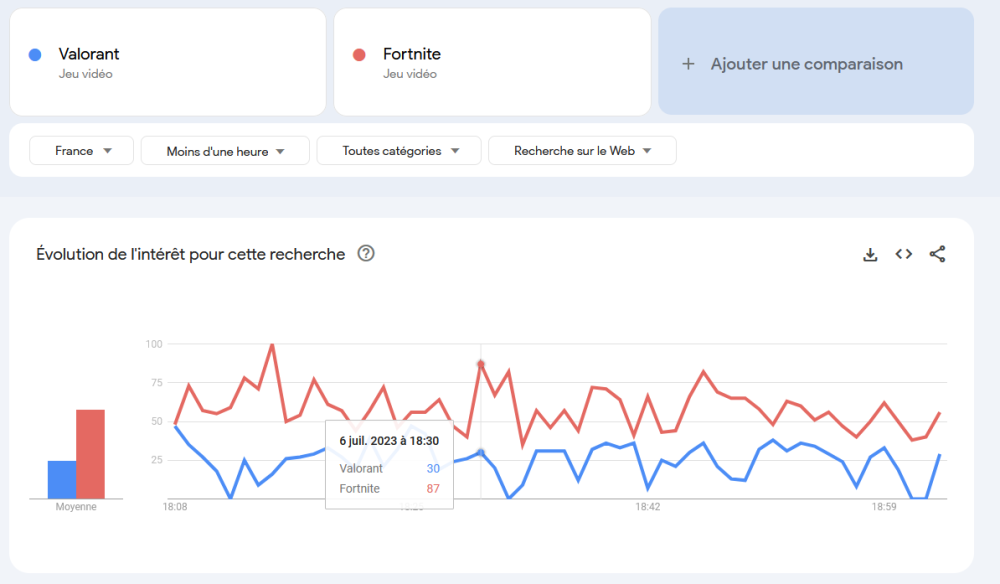Select the Valorant search term card

coord(167,62)
